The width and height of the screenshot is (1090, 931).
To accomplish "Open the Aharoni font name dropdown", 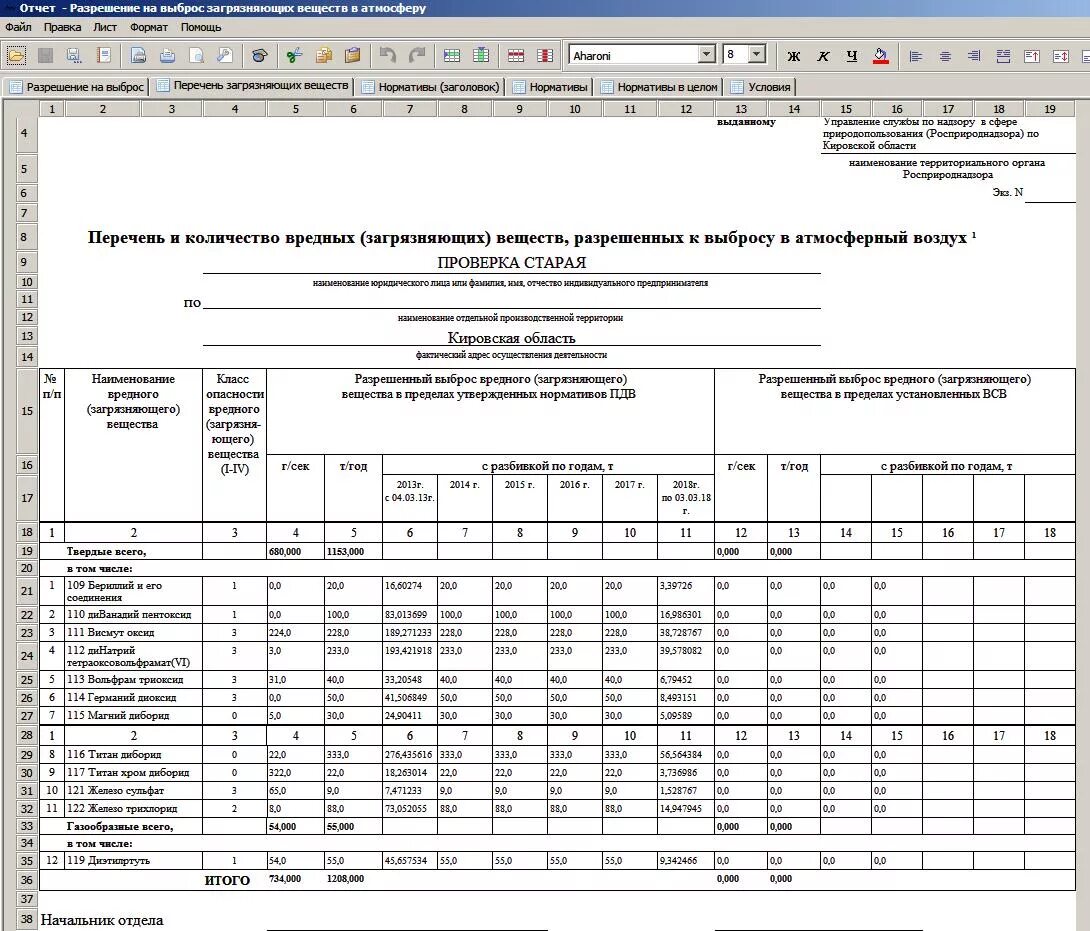I will click(x=706, y=54).
